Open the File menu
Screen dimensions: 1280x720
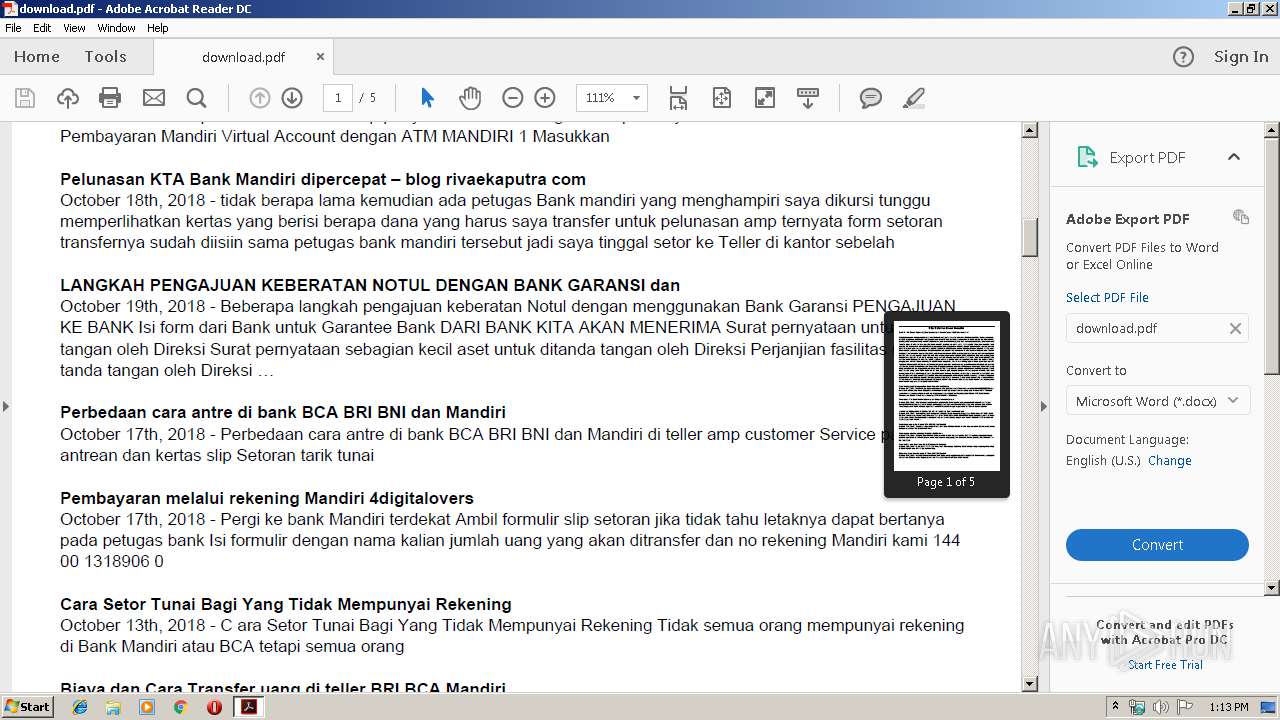pos(13,28)
